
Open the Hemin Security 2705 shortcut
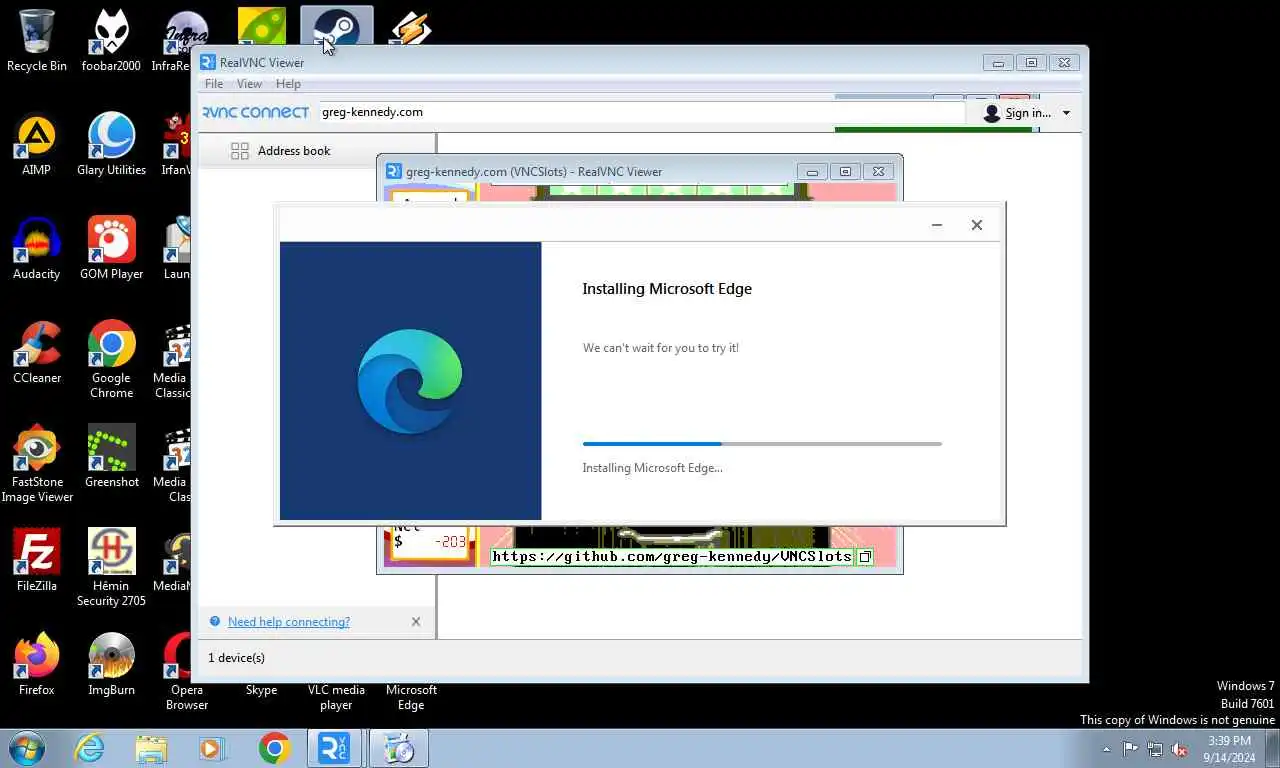111,567
